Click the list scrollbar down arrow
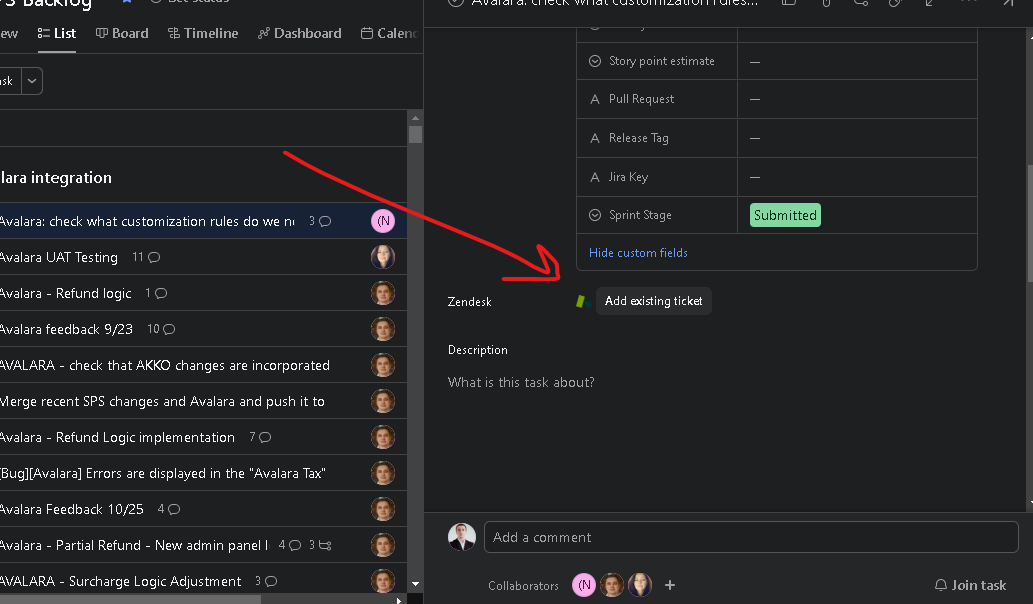This screenshot has width=1033, height=604. tap(415, 584)
